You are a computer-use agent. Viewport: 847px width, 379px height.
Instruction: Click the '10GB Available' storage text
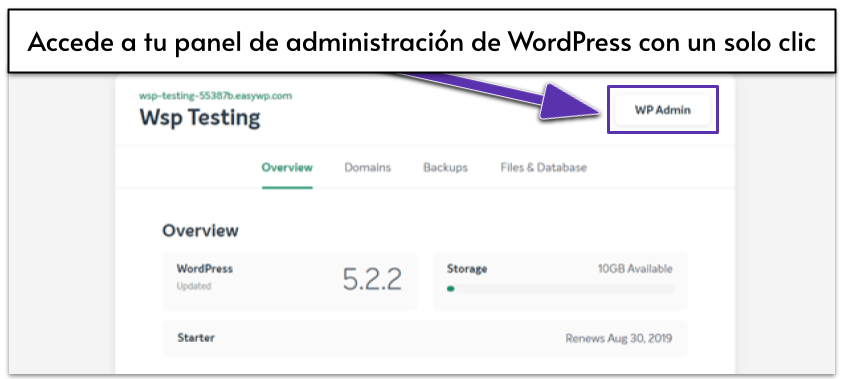635,268
